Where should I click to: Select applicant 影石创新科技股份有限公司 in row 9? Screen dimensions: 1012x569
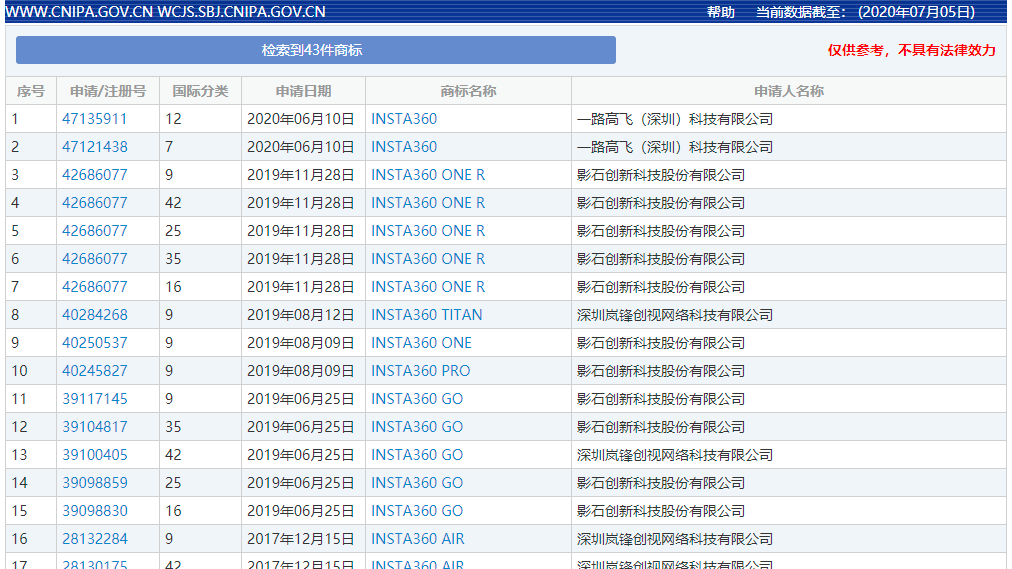[x=660, y=343]
